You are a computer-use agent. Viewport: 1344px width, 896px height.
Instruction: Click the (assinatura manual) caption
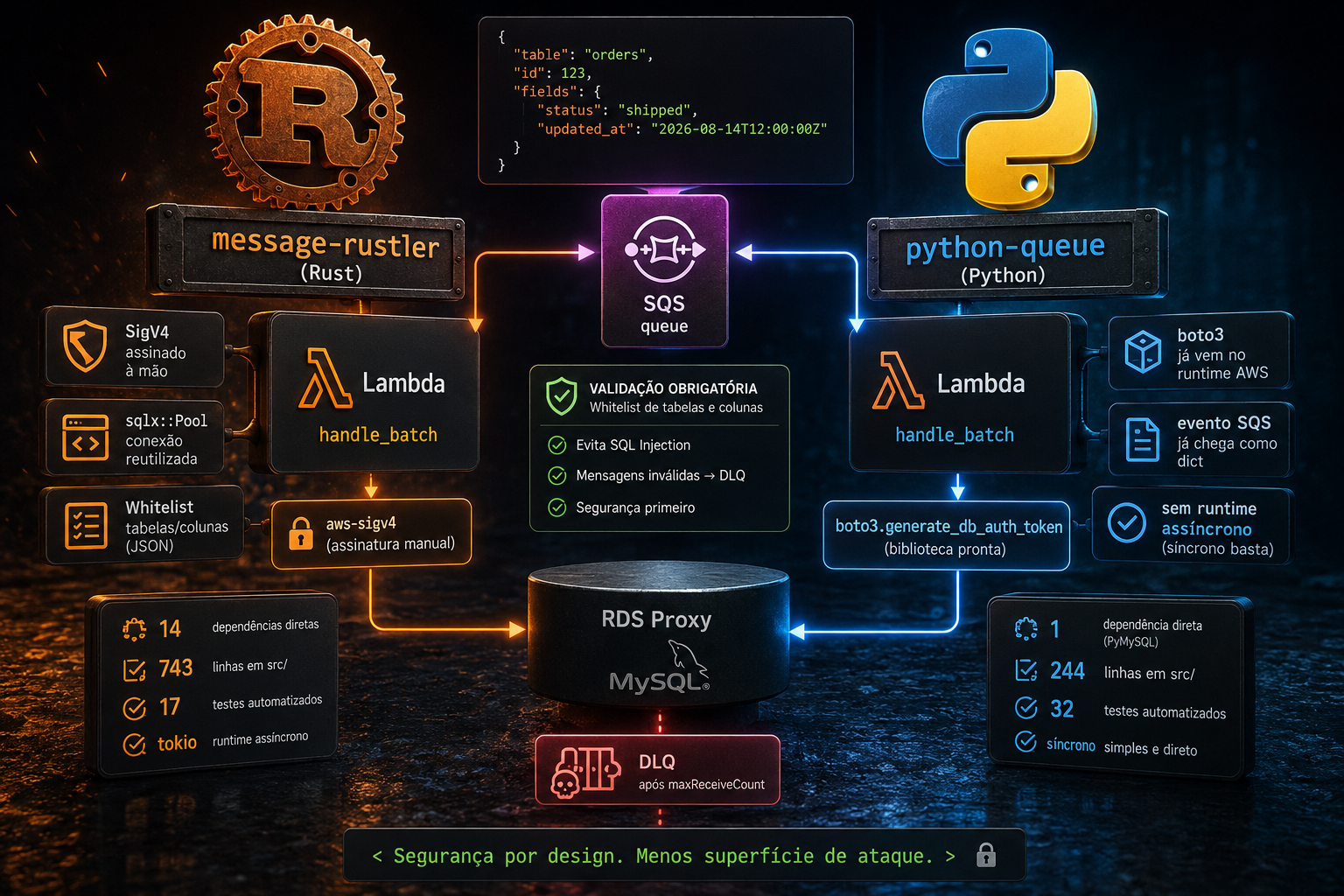[x=390, y=544]
